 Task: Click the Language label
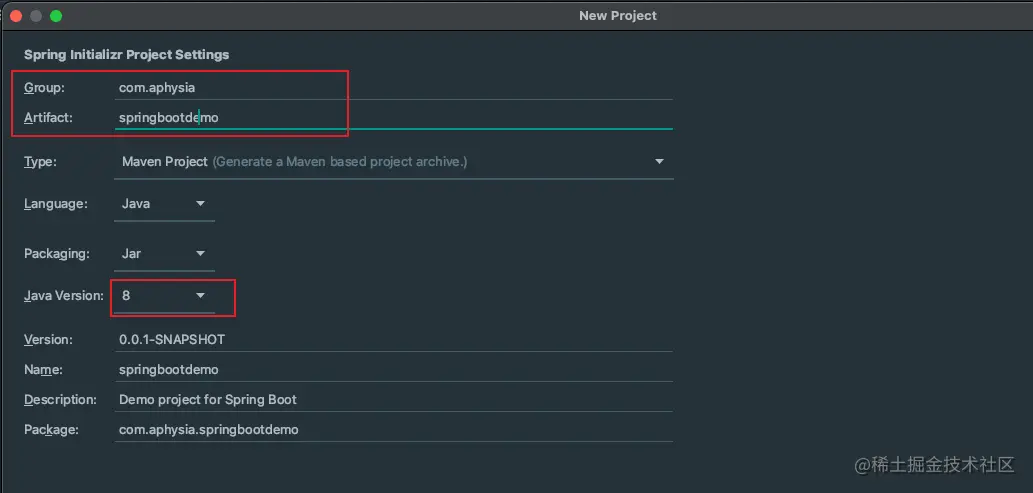pyautogui.click(x=55, y=204)
